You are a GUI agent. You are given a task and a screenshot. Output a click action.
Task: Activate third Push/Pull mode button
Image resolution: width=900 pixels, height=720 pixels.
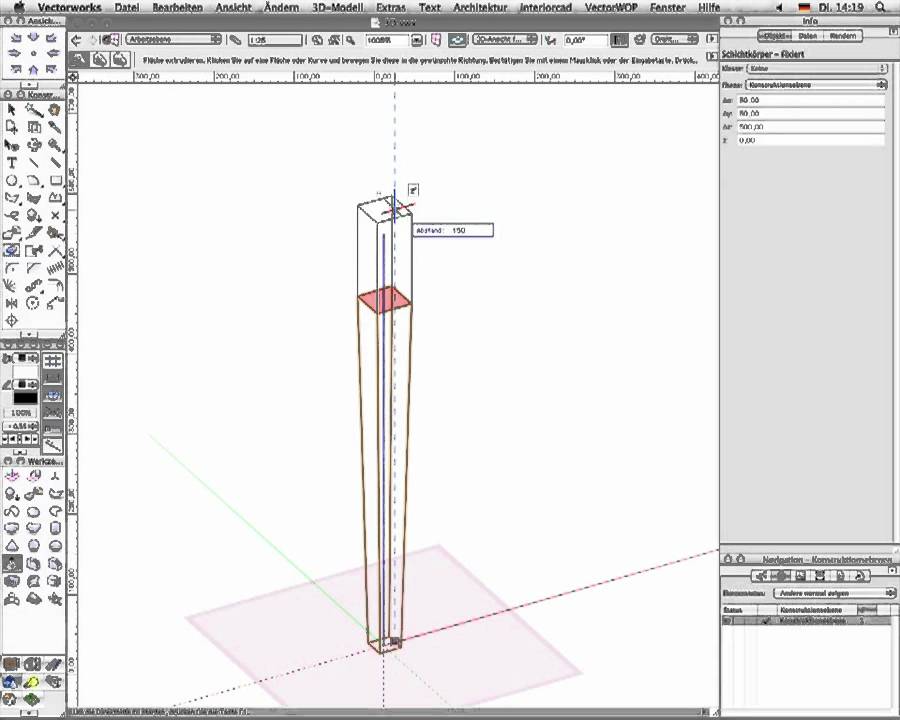(x=120, y=59)
